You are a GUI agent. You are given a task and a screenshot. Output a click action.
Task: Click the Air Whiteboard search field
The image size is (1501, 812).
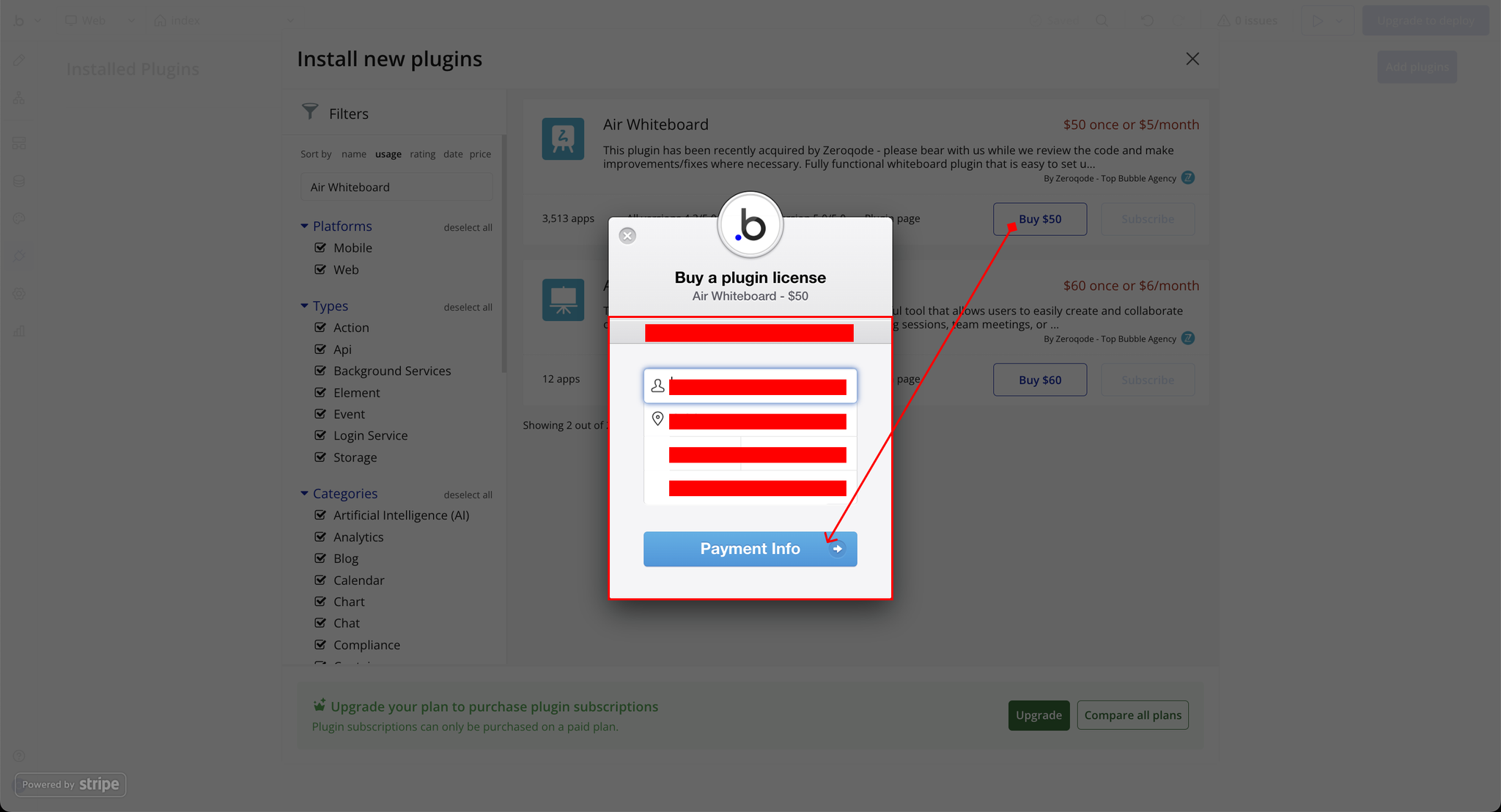pos(396,187)
